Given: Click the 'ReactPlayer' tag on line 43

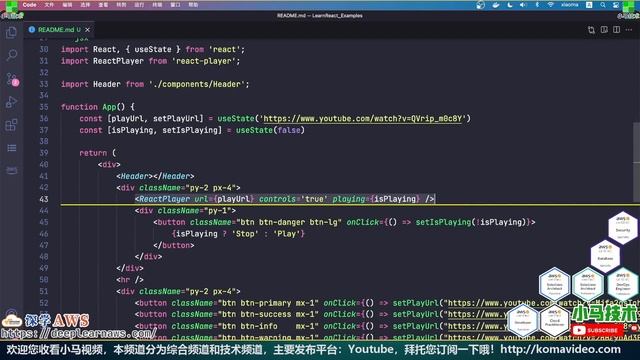Looking at the screenshot, I should (164, 199).
